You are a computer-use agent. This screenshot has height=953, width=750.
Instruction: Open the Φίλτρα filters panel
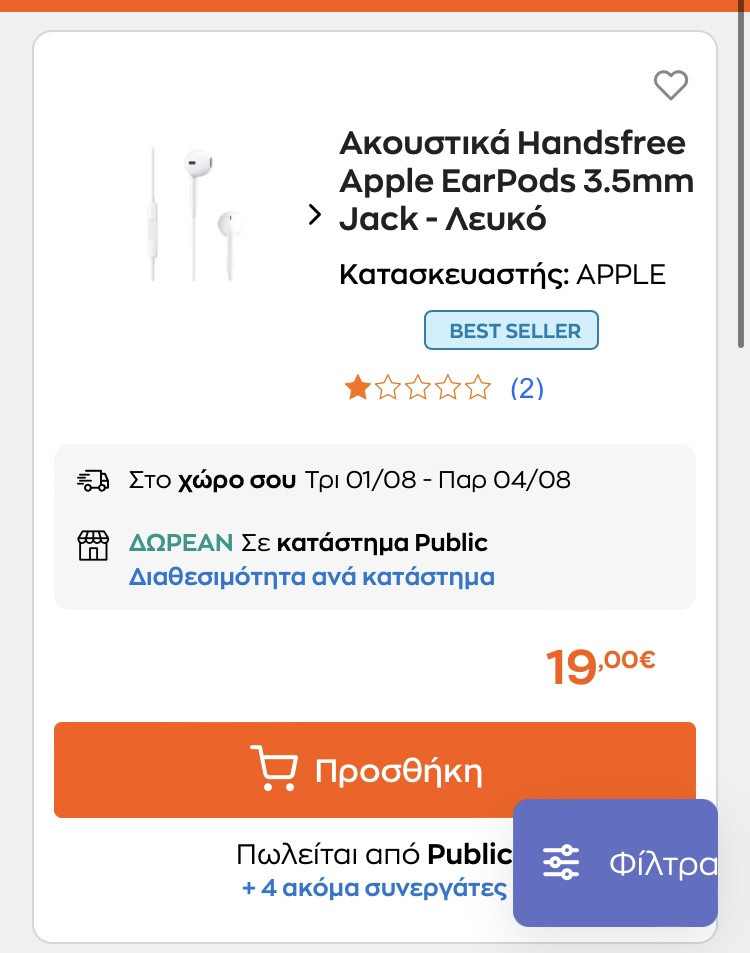click(663, 863)
